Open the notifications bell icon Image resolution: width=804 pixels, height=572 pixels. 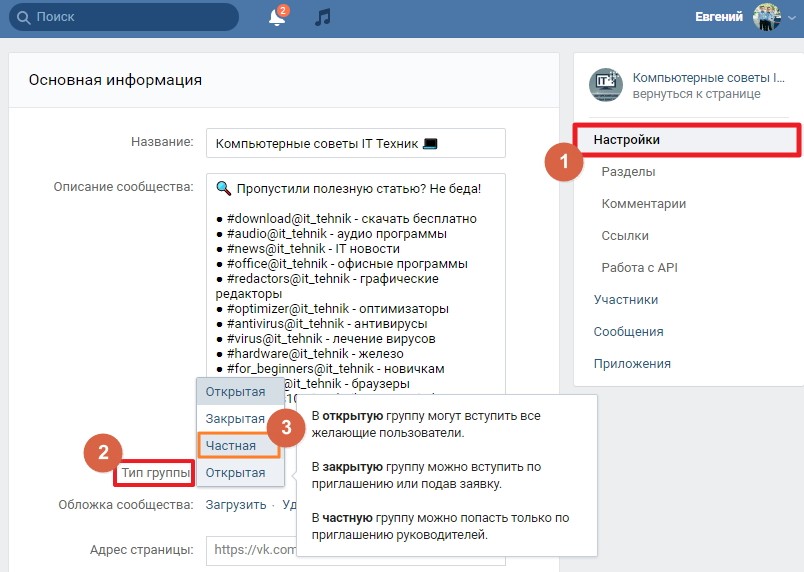coord(277,17)
